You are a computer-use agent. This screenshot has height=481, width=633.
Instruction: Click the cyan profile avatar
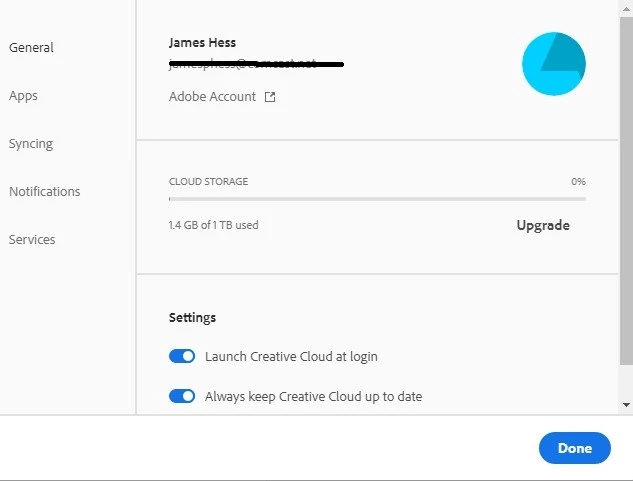[x=553, y=64]
